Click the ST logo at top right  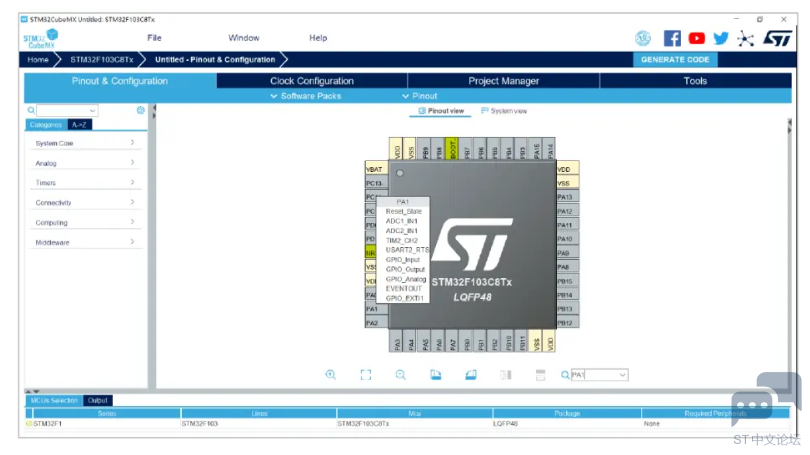[x=777, y=38]
